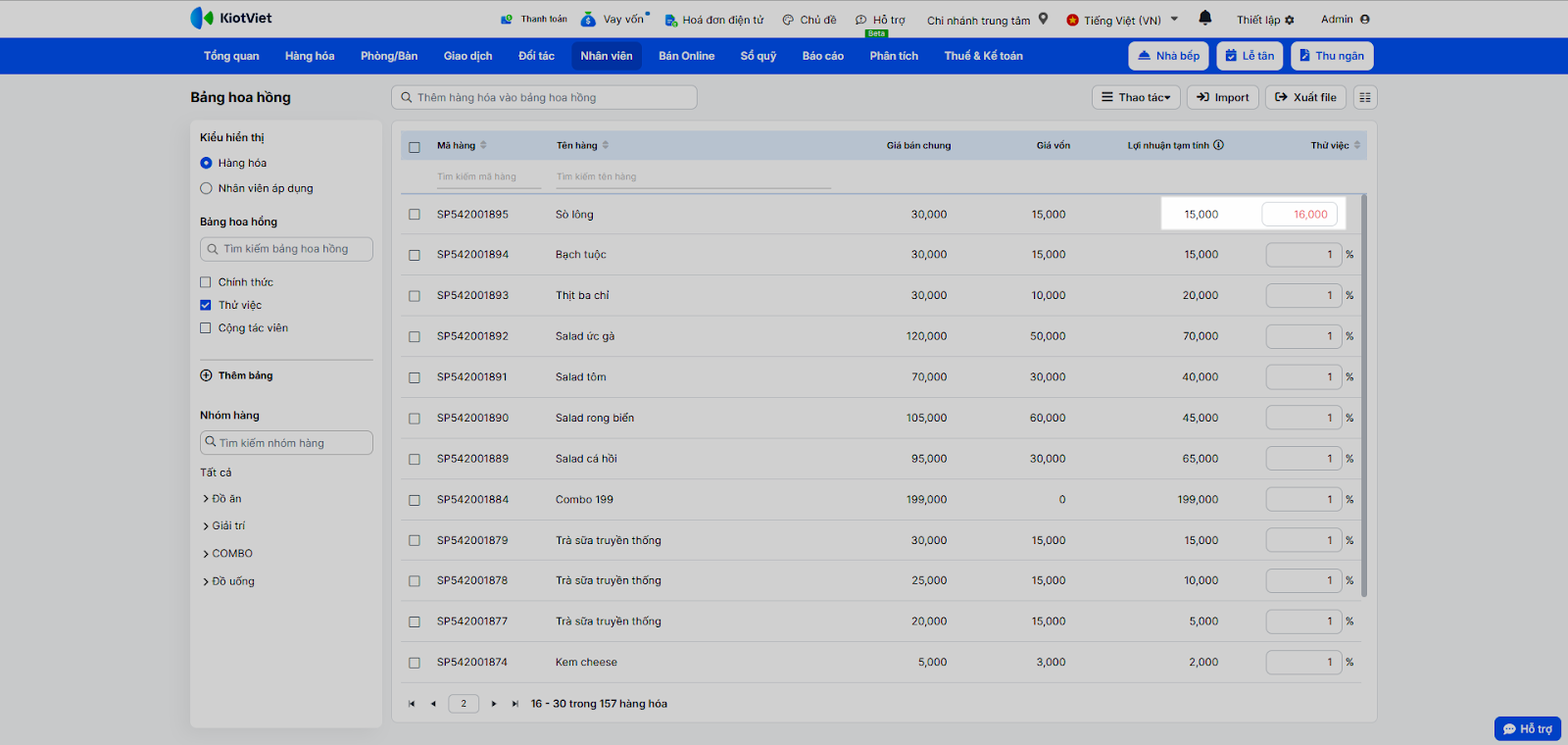The image size is (1568, 745).
Task: Click the notification bell icon
Action: [x=1205, y=18]
